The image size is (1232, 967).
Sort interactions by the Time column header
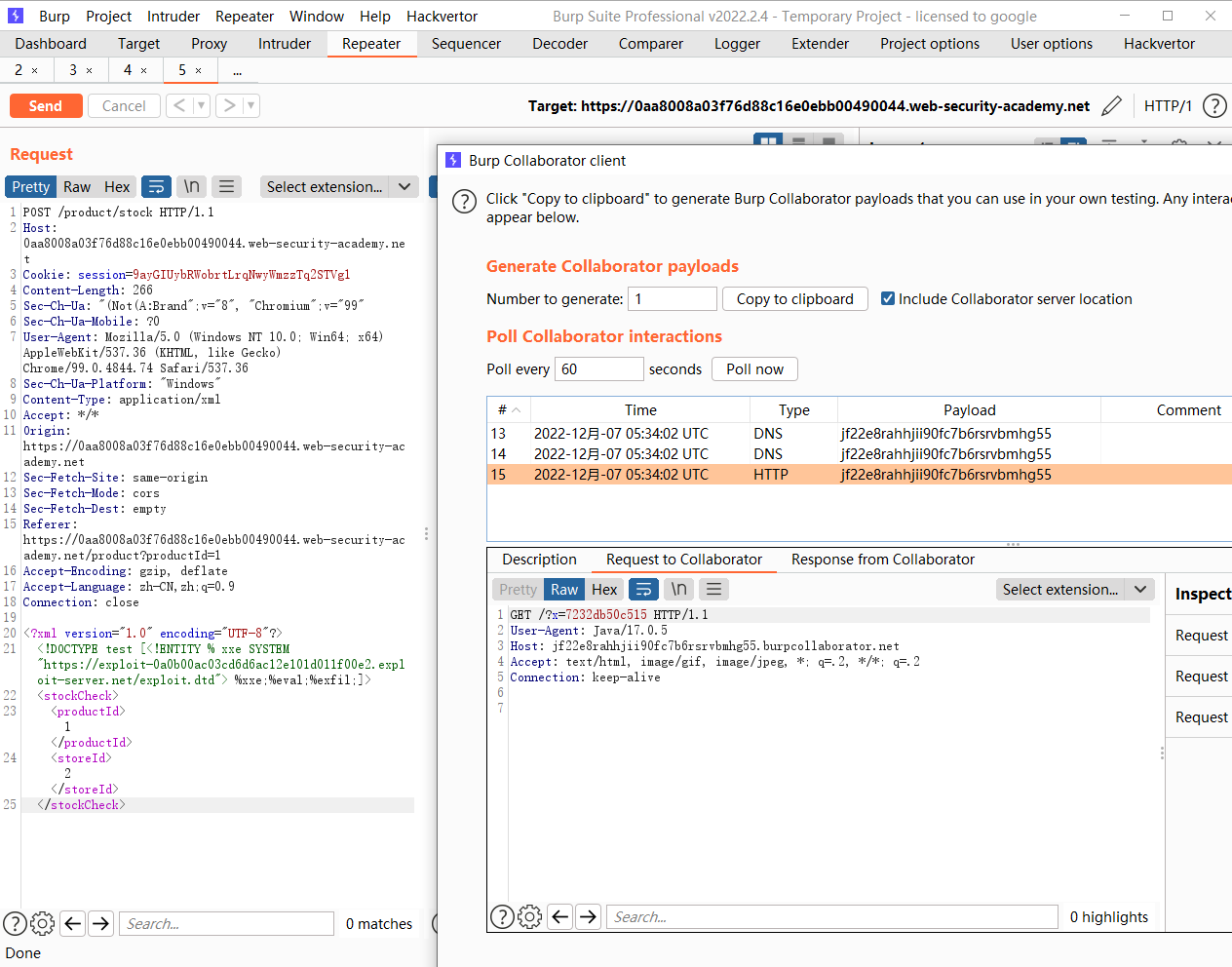click(640, 410)
